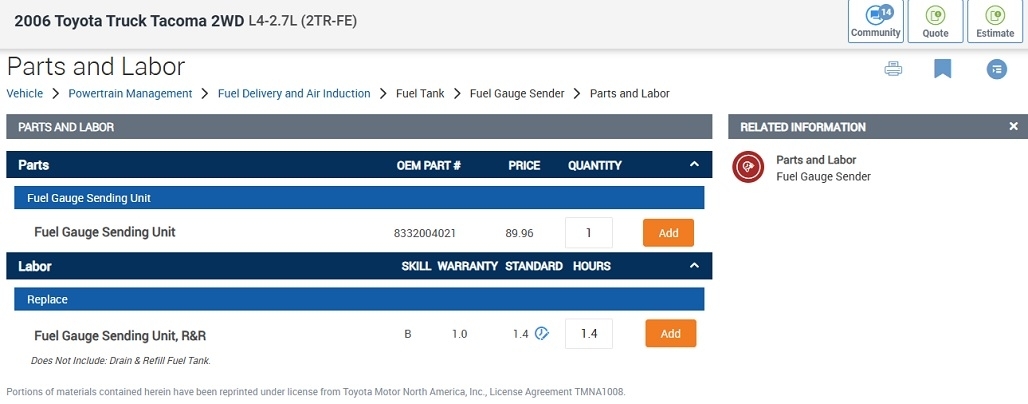1028x404 pixels.
Task: Open the Quote tool
Action: (x=935, y=21)
